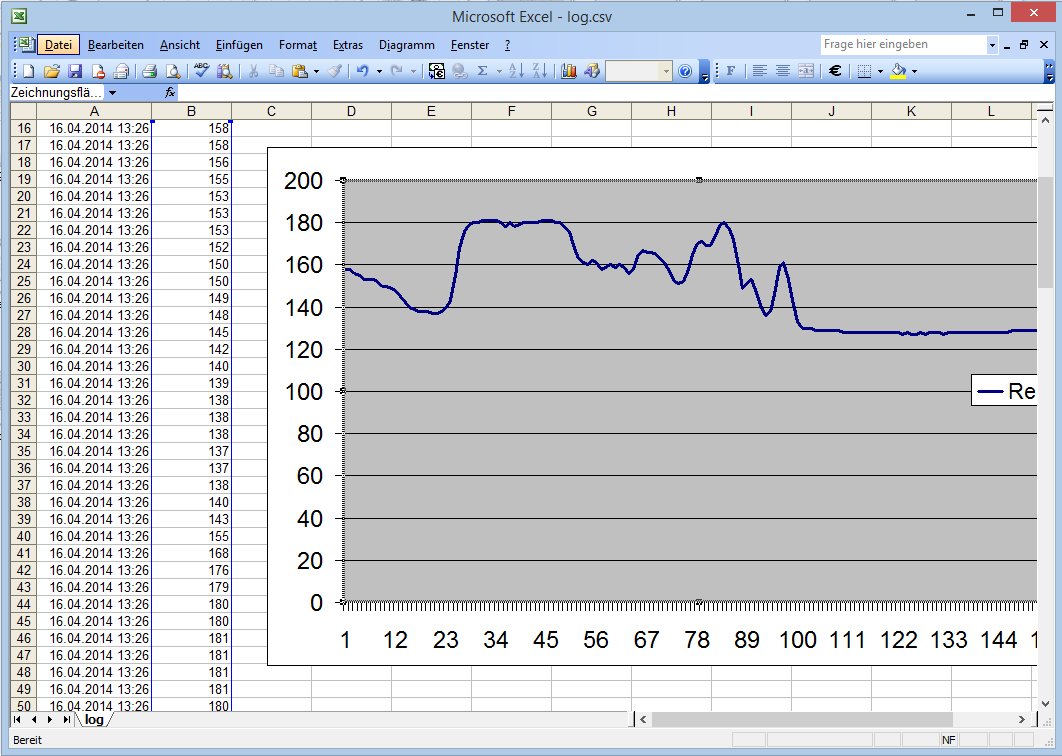This screenshot has width=1062, height=756.
Task: Create a new blank workbook
Action: click(x=28, y=71)
